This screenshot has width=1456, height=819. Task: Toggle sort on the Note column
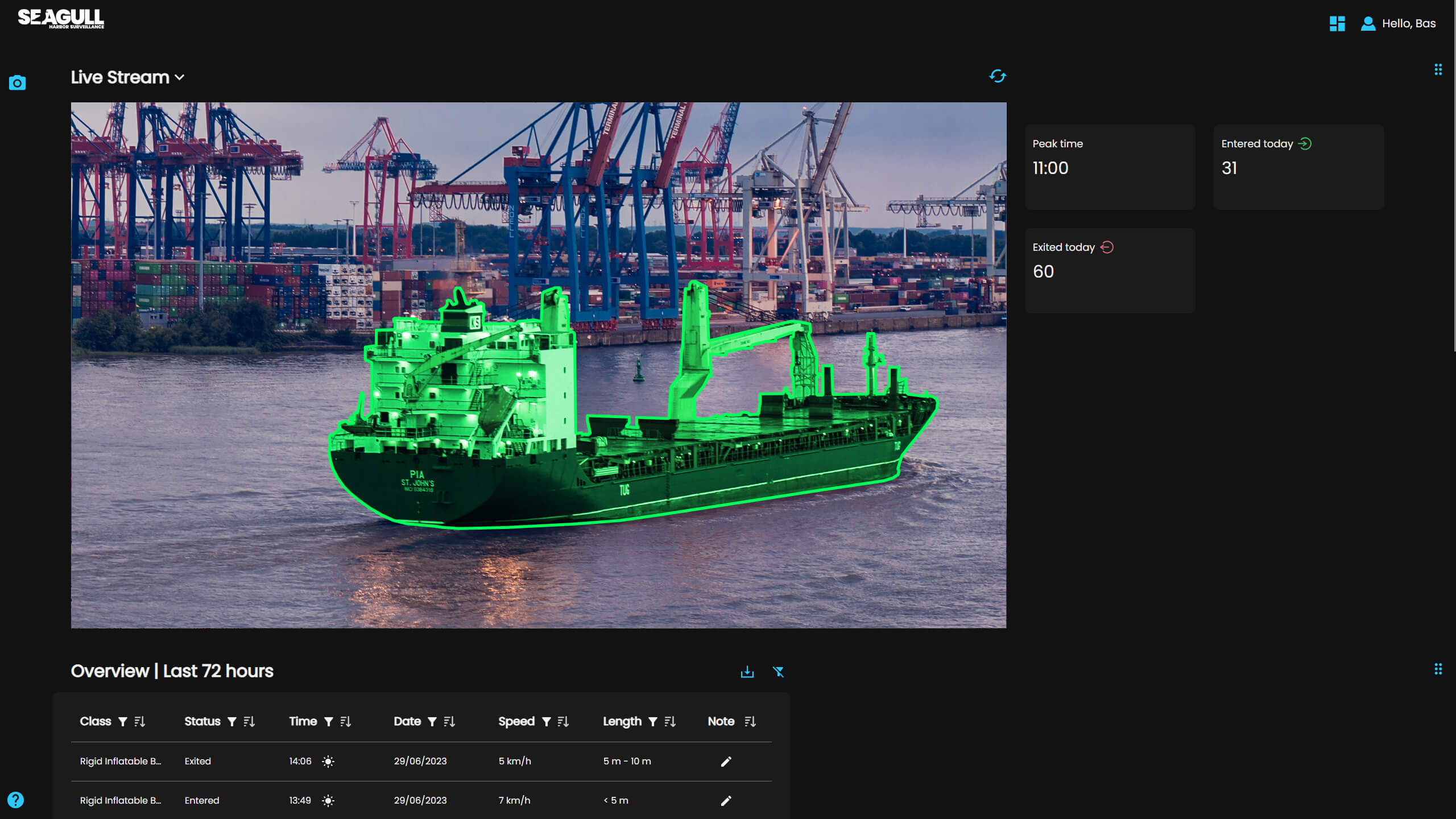[x=750, y=721]
